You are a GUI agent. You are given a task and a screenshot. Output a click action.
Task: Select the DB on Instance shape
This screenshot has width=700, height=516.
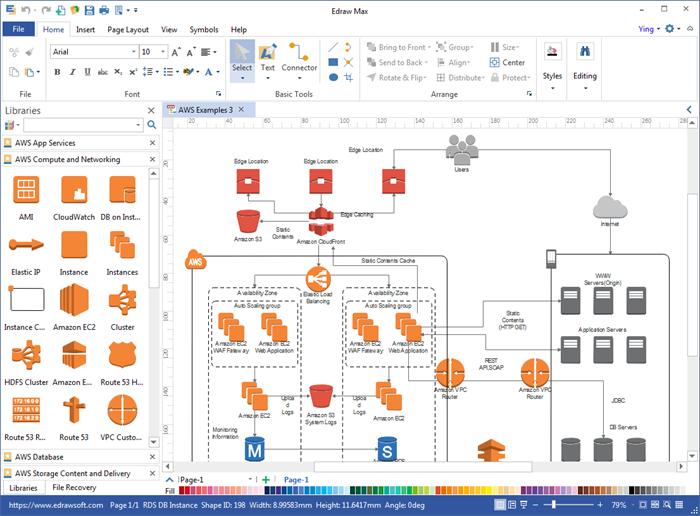click(x=122, y=189)
